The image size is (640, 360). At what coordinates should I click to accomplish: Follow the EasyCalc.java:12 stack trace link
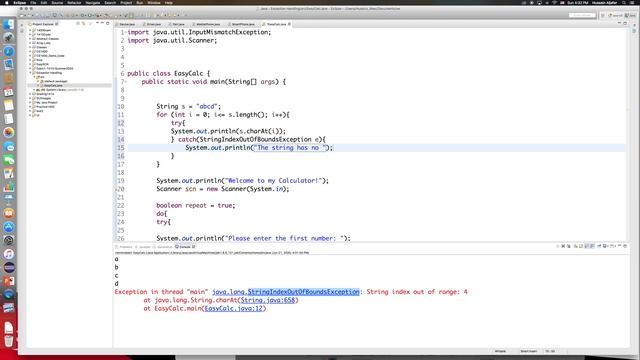click(x=233, y=308)
